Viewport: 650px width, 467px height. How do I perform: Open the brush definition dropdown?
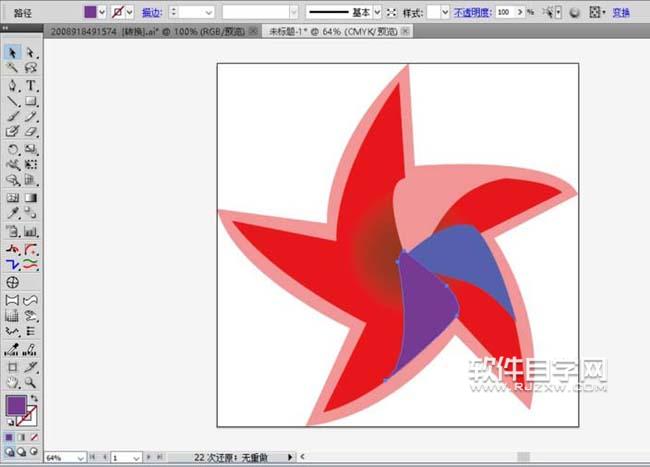coord(294,12)
